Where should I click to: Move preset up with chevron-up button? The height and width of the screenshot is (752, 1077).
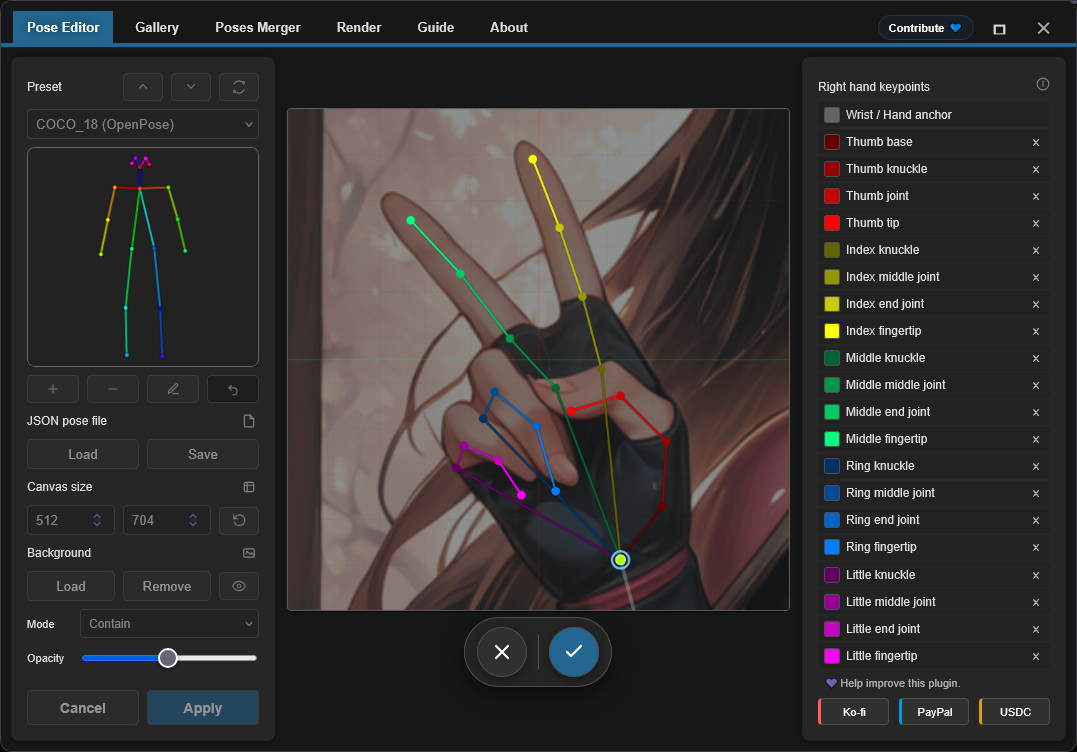(x=143, y=87)
